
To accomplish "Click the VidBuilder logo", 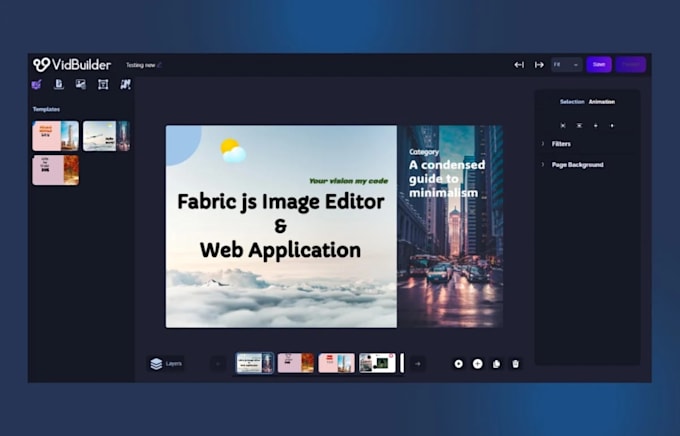I will 72,65.
